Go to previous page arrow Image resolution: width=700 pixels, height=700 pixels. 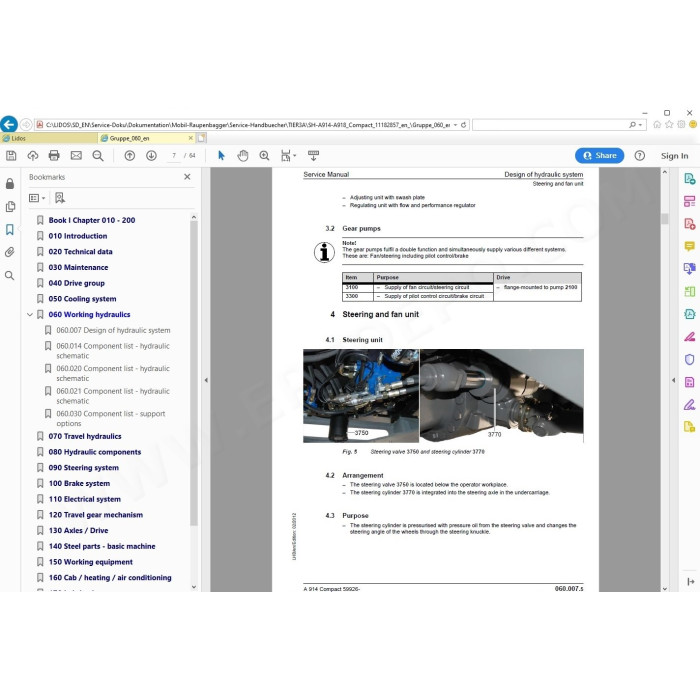[x=129, y=155]
